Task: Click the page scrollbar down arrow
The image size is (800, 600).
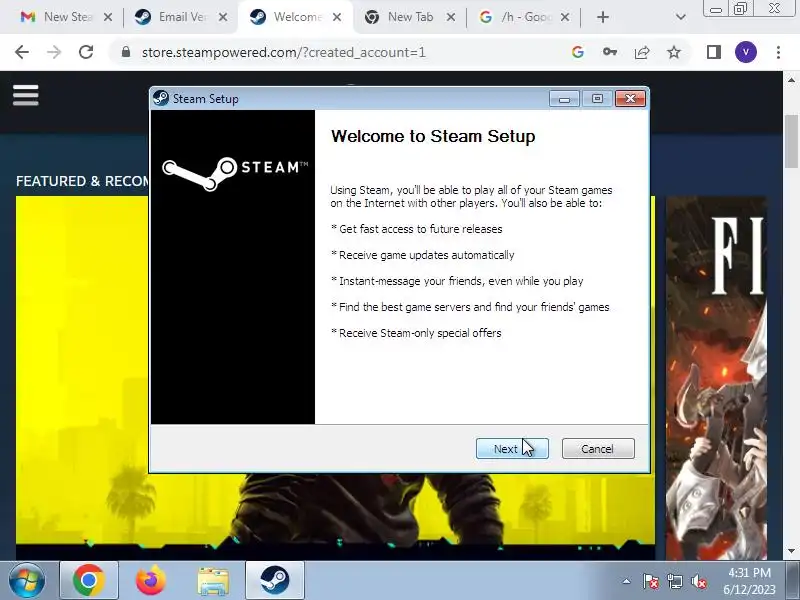Action: point(791,551)
